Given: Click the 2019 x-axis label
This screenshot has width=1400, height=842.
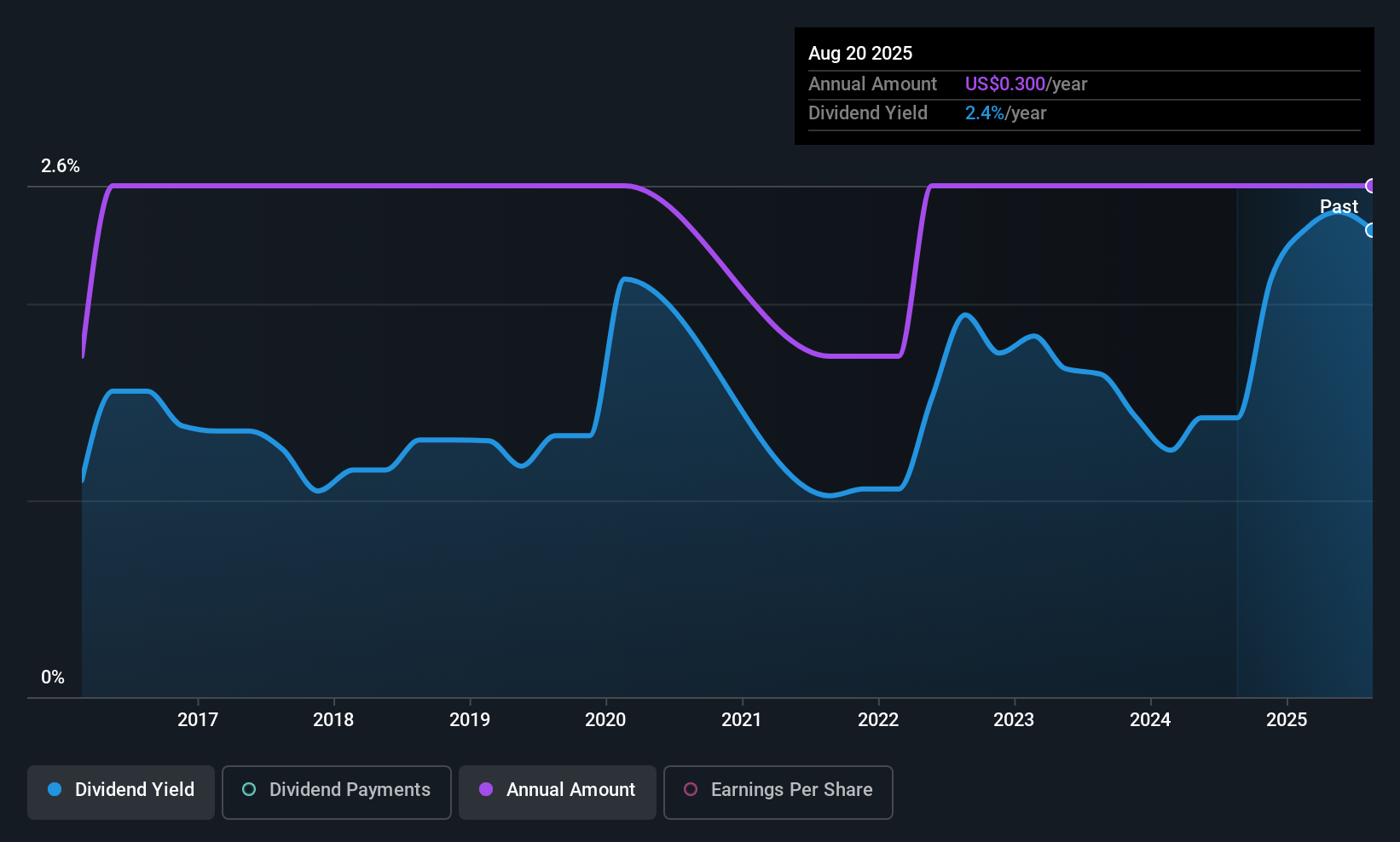Looking at the screenshot, I should point(470,720).
